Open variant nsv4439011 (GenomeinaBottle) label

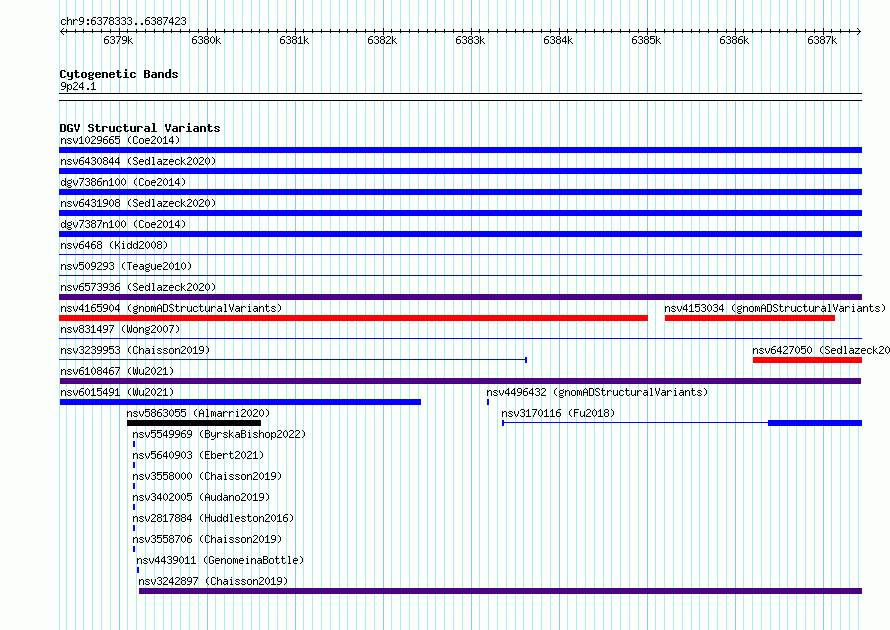click(220, 560)
